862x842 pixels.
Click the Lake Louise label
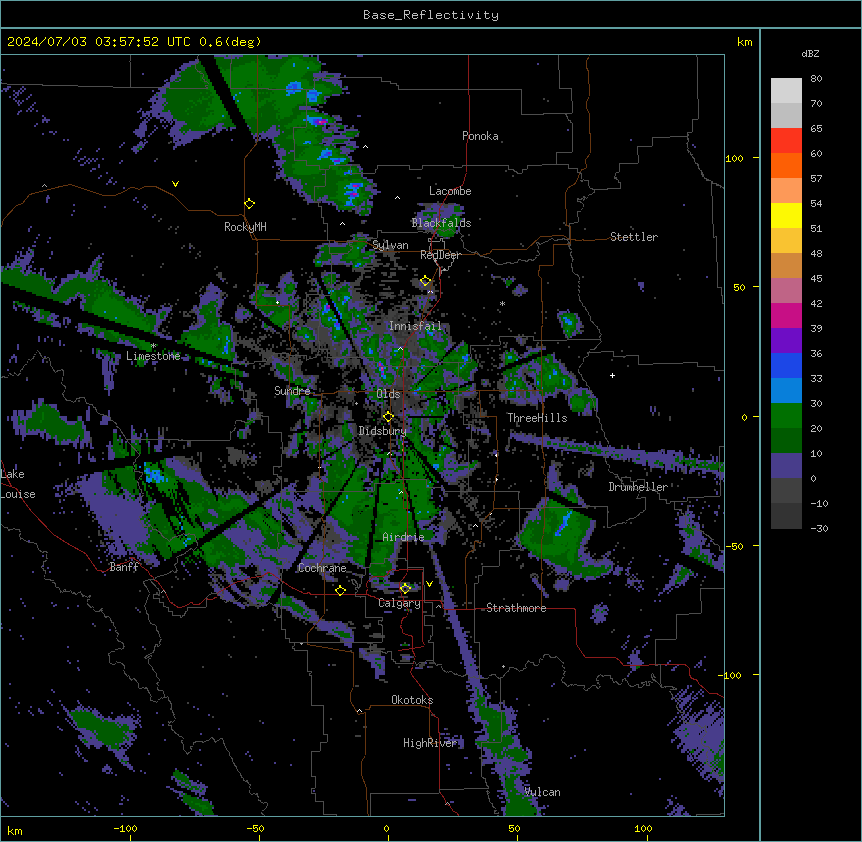(x=18, y=484)
